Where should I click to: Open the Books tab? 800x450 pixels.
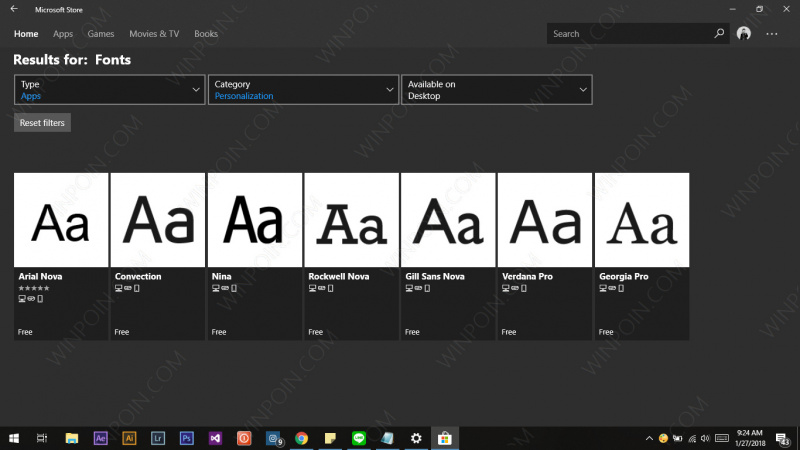click(x=206, y=34)
